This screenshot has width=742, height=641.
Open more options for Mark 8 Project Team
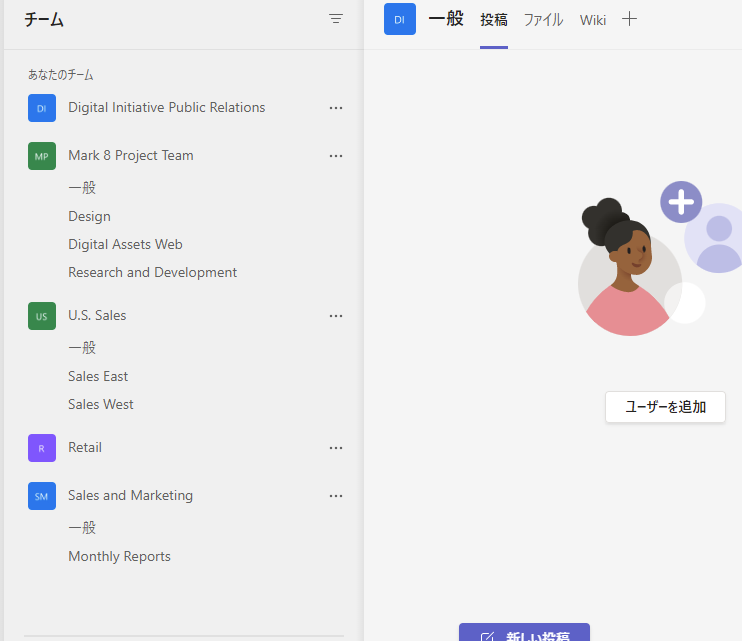336,156
